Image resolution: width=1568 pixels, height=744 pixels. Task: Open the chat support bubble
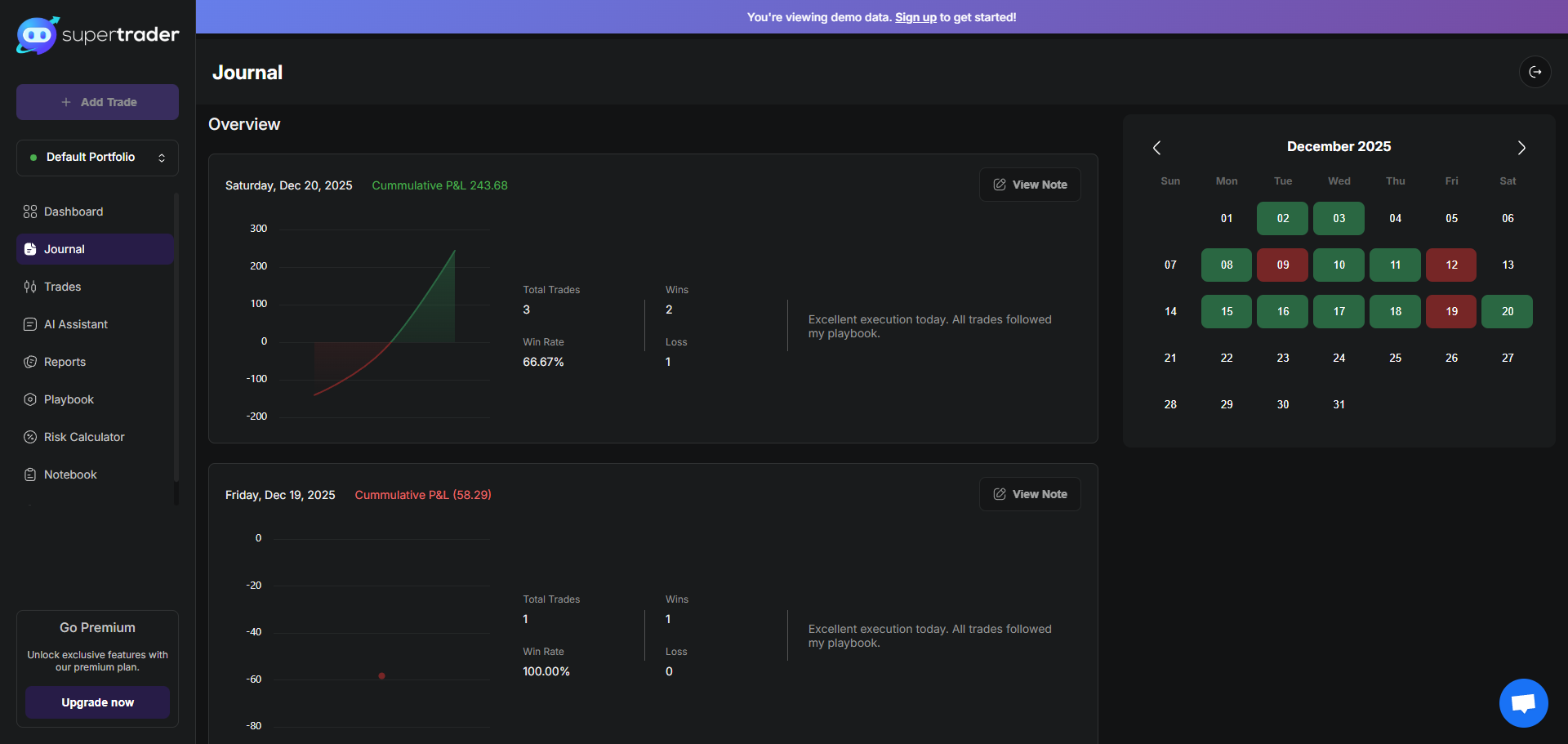(1523, 702)
